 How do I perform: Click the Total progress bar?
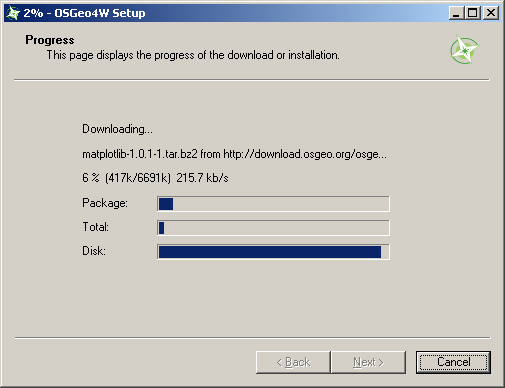(273, 228)
